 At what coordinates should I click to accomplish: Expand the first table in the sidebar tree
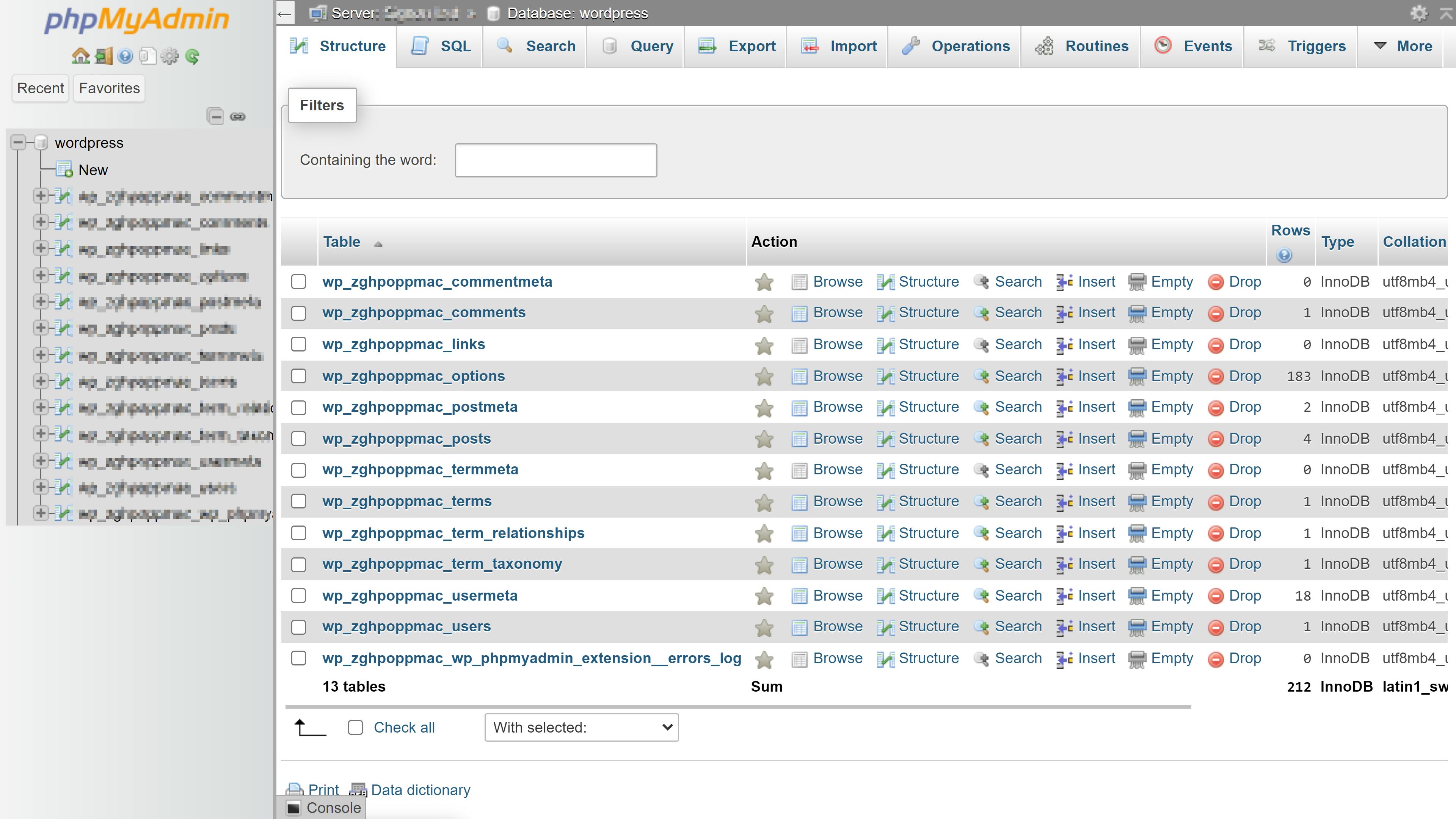click(x=40, y=196)
